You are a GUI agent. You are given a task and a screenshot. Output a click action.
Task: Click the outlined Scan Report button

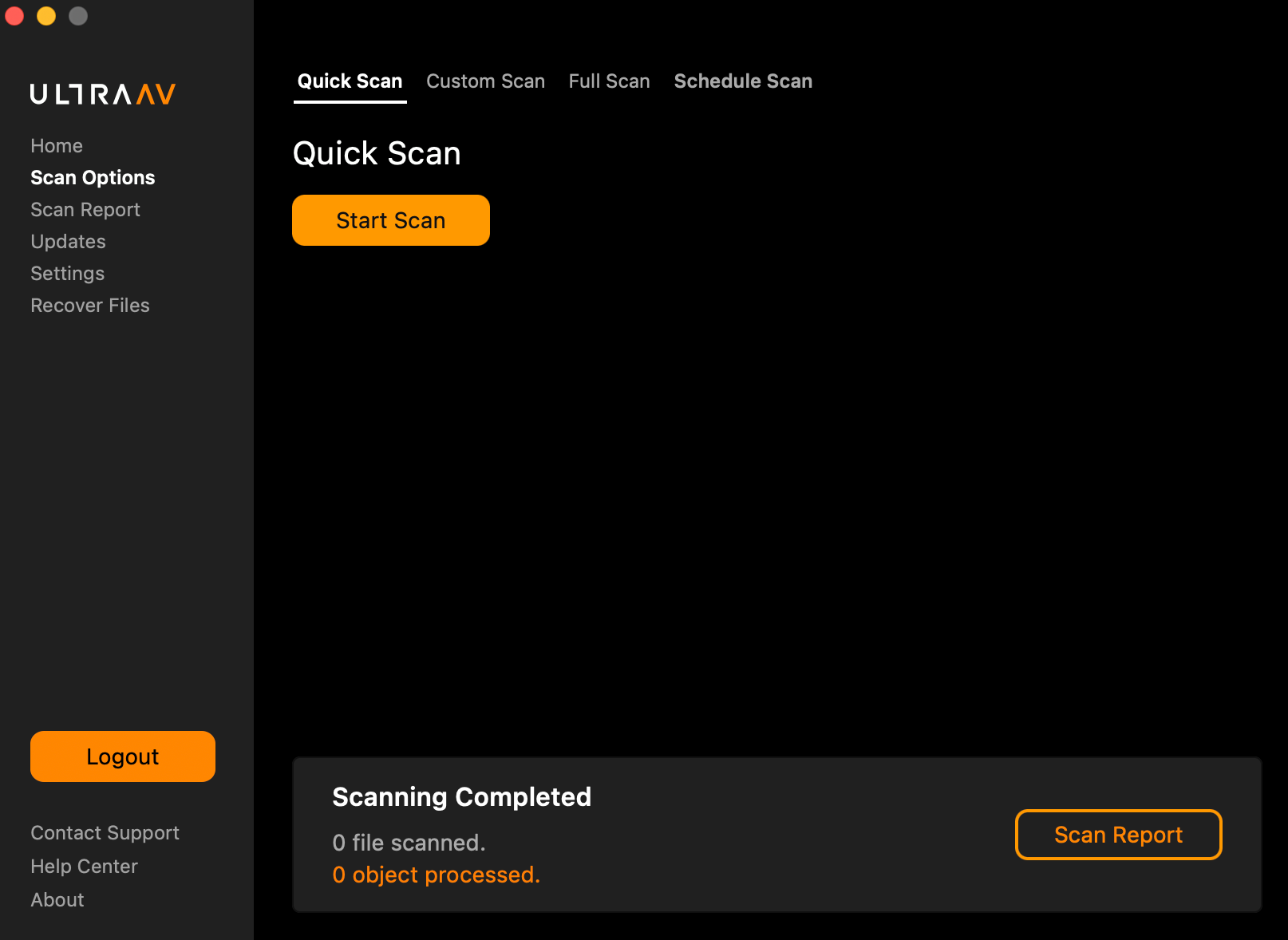(1118, 835)
